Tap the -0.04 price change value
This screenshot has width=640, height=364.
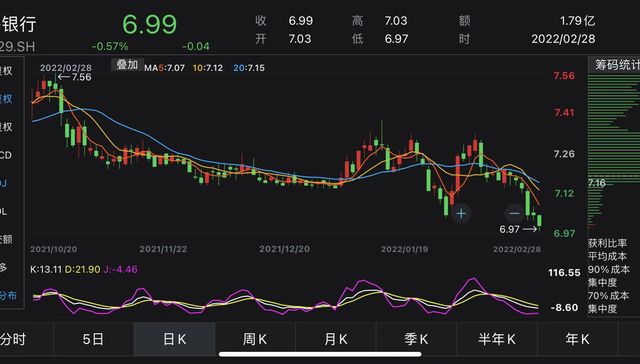[196, 47]
